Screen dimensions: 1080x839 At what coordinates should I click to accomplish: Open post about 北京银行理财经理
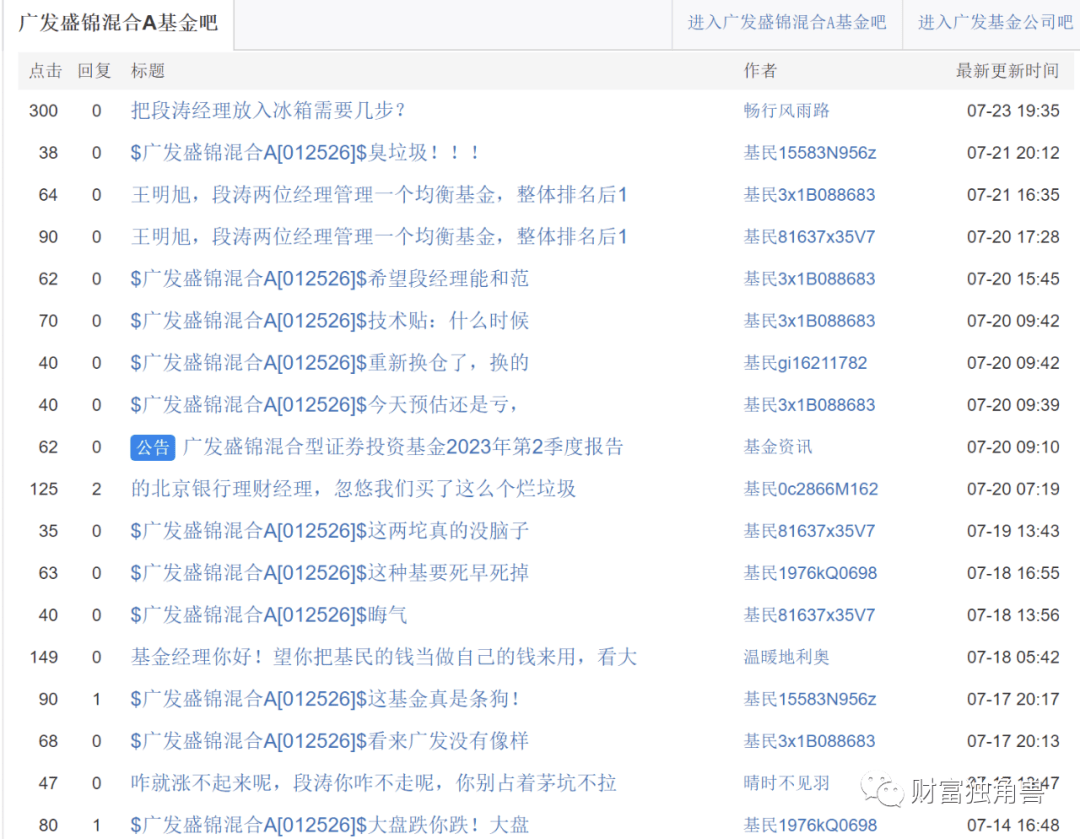(x=353, y=489)
